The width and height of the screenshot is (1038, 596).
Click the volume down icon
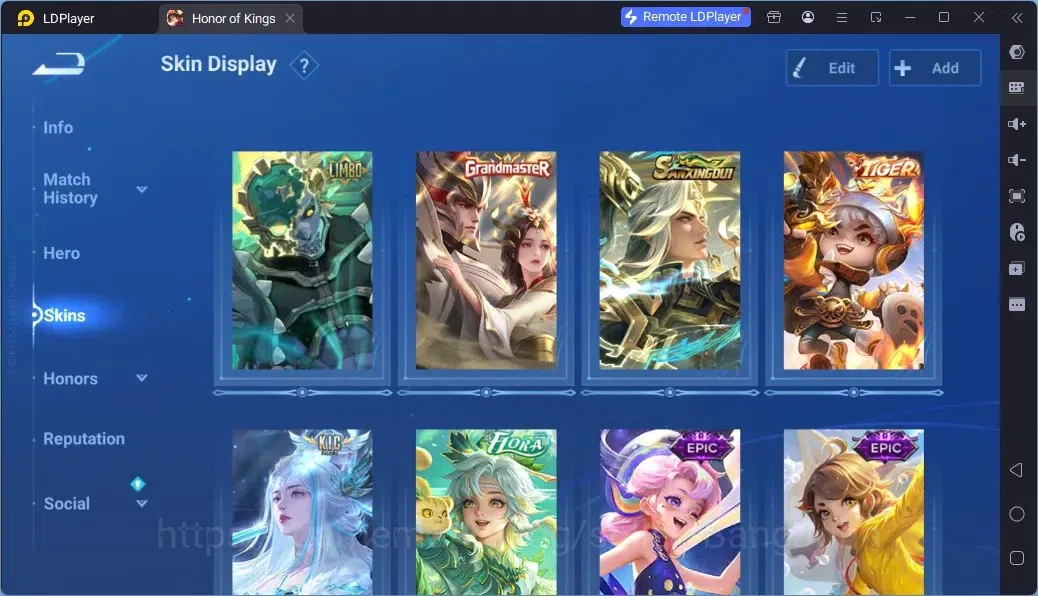click(x=1017, y=160)
